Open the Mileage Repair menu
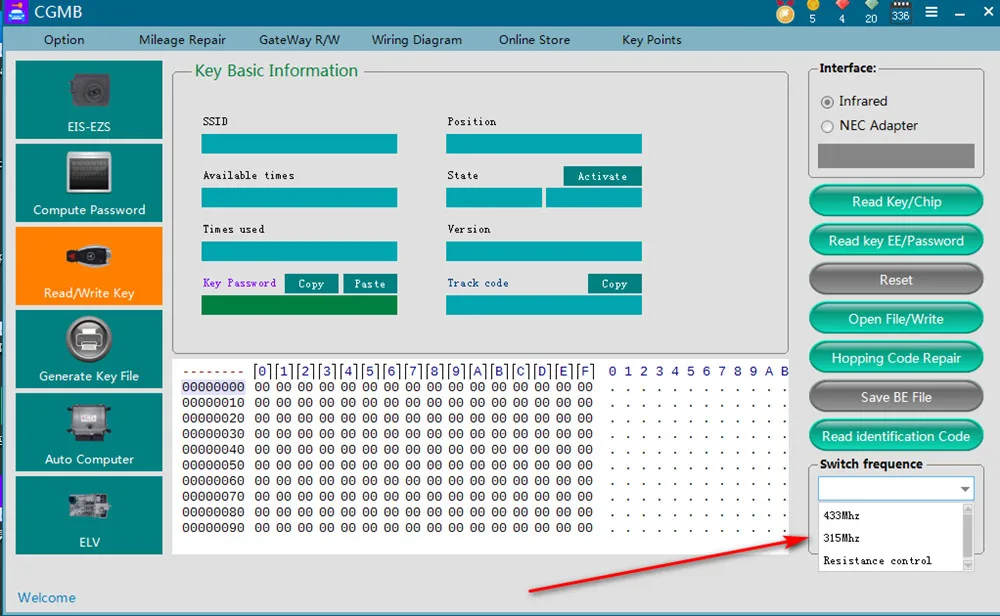This screenshot has width=1000, height=616. point(182,40)
